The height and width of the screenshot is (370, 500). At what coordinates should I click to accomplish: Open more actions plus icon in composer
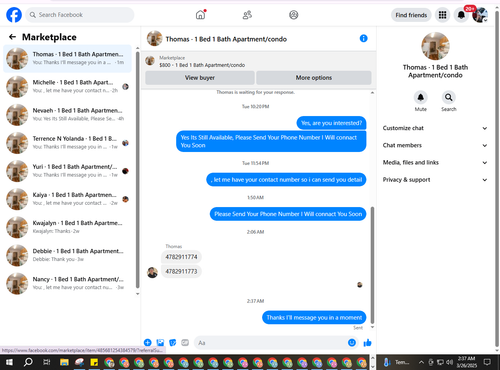coord(147,342)
